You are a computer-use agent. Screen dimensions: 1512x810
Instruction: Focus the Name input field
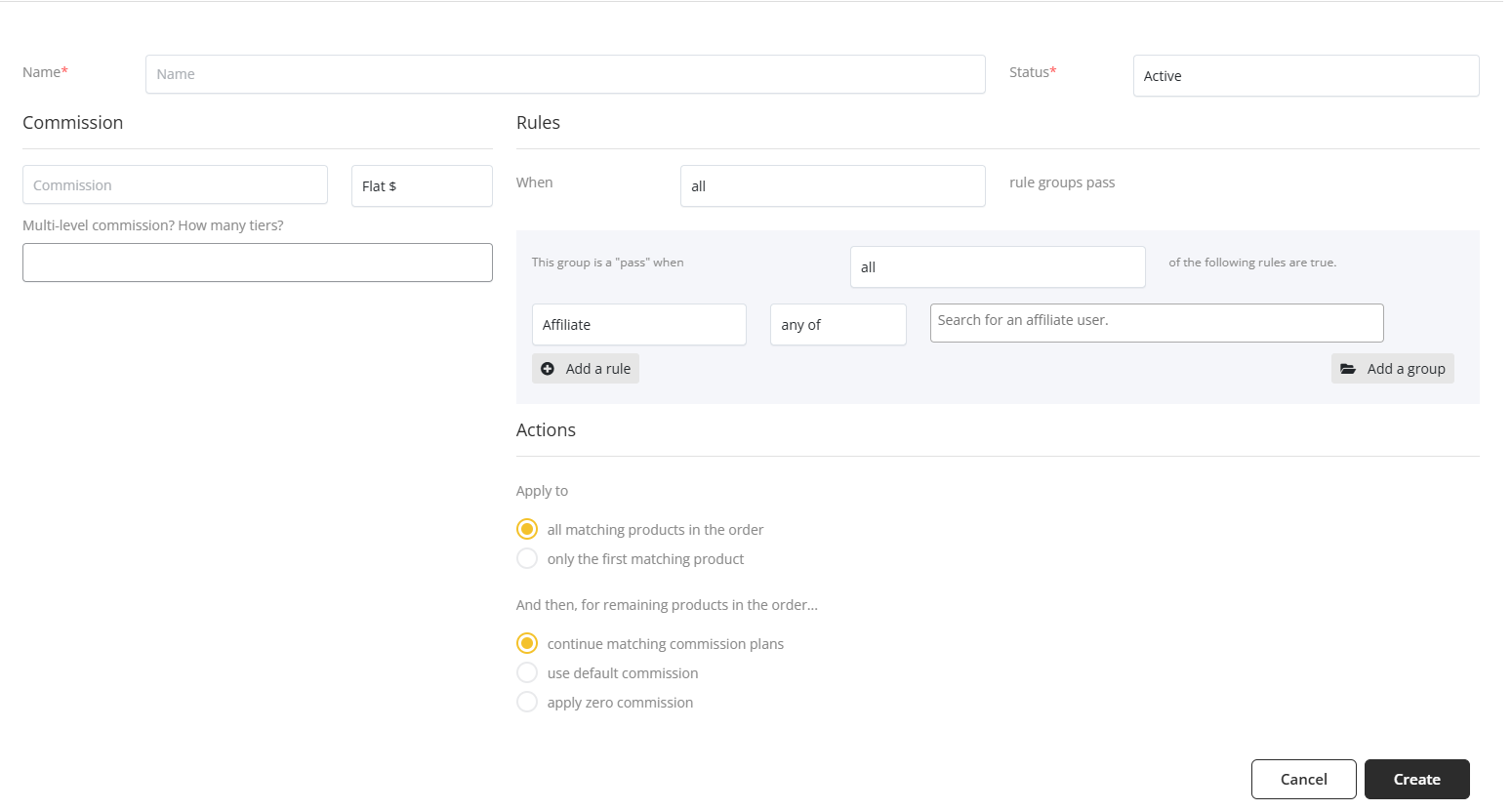[x=564, y=74]
